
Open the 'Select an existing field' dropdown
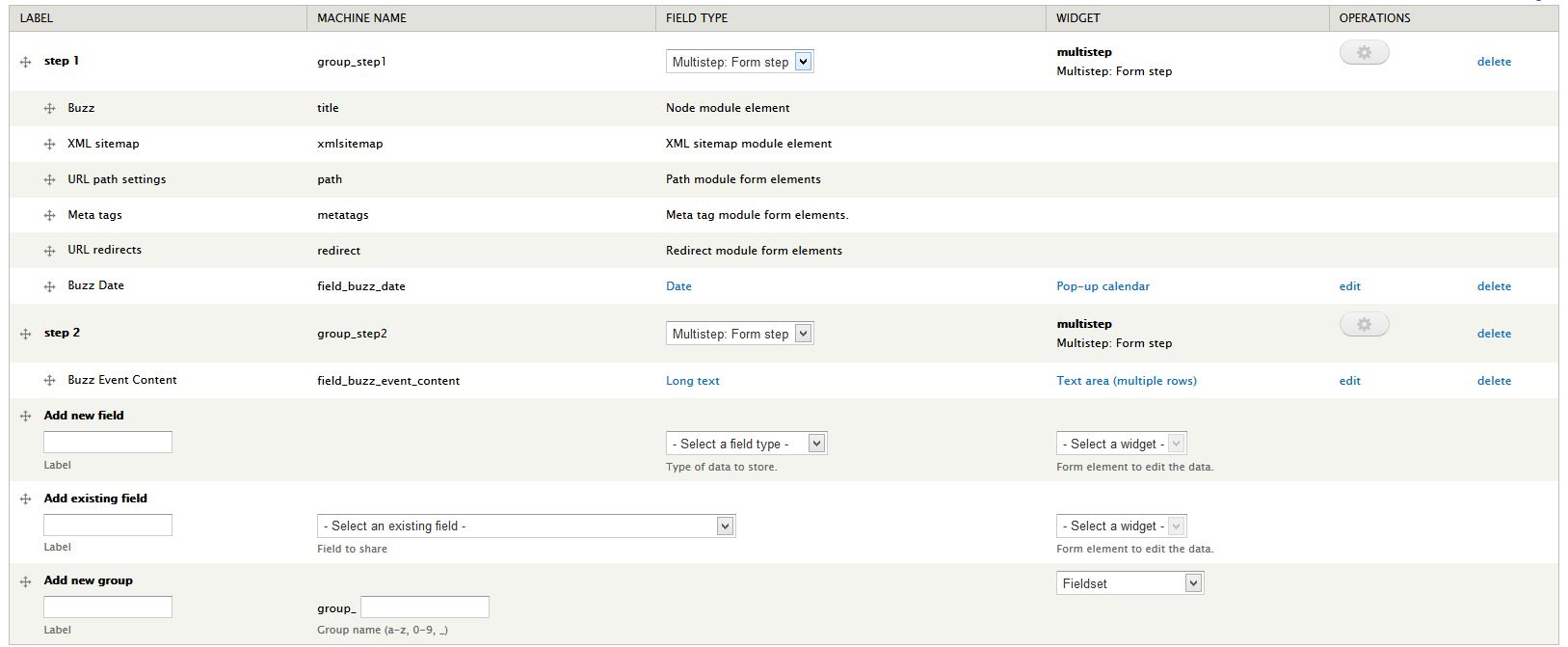(526, 526)
